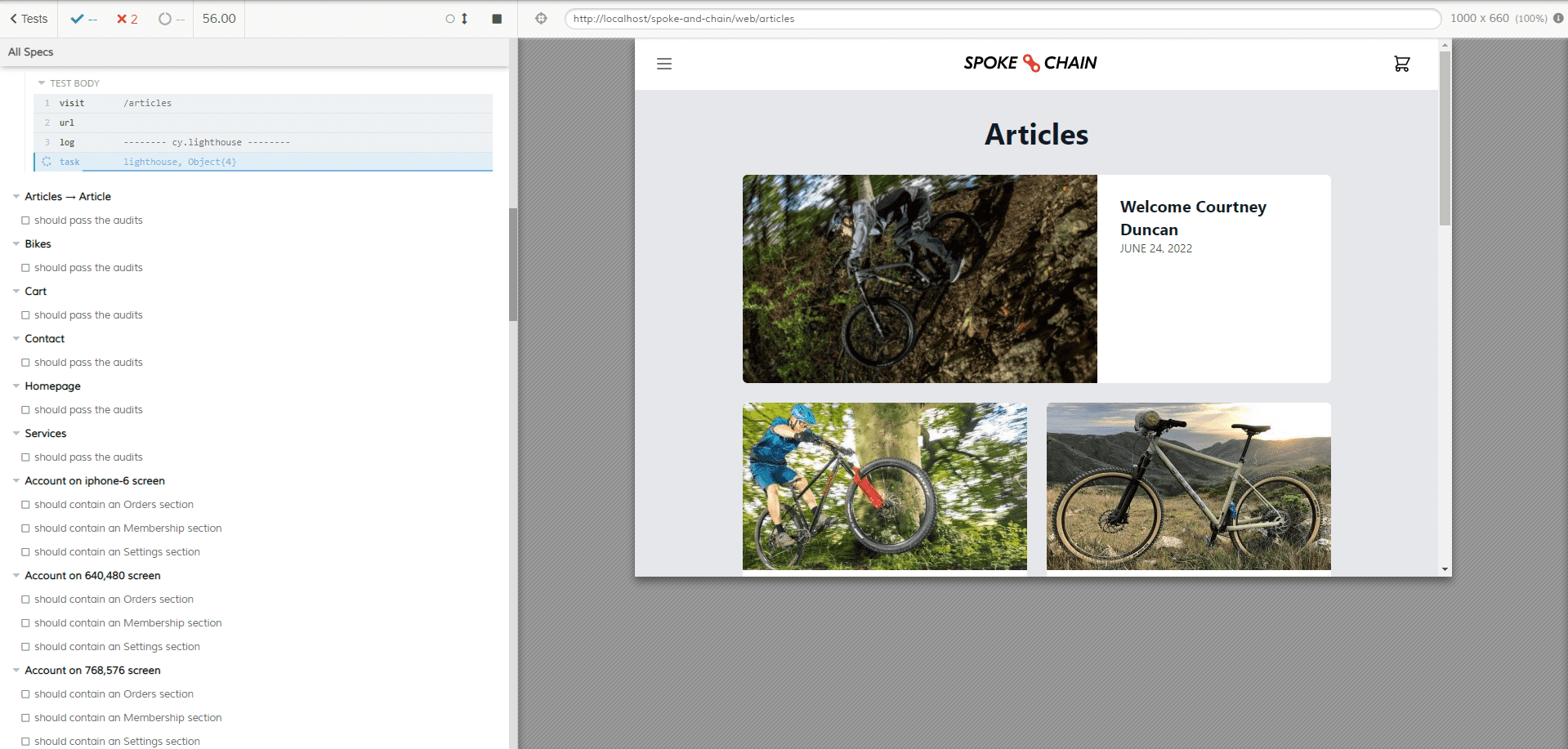
Task: Click the stop tests square icon
Action: click(x=497, y=19)
